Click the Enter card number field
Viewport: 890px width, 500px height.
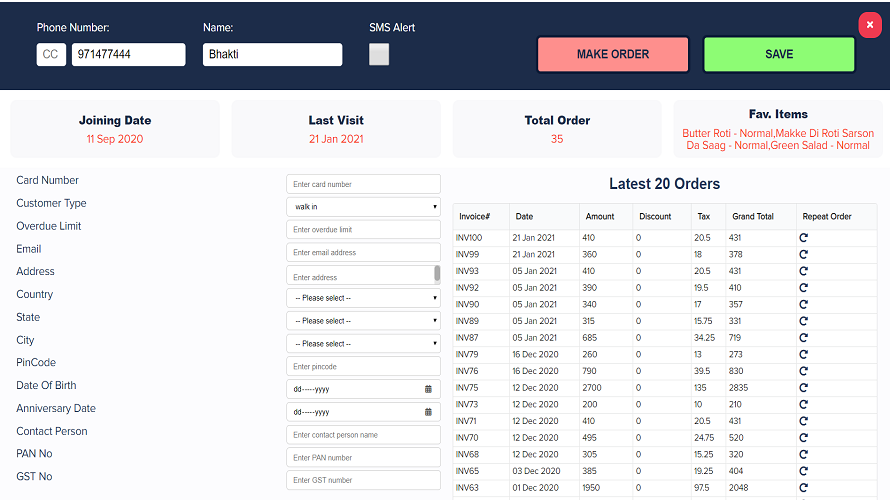pos(363,184)
